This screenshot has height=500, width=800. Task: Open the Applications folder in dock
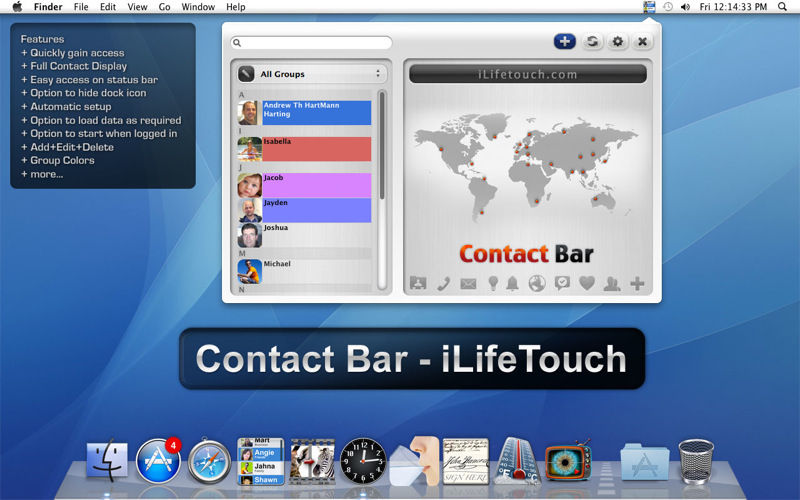click(x=645, y=462)
